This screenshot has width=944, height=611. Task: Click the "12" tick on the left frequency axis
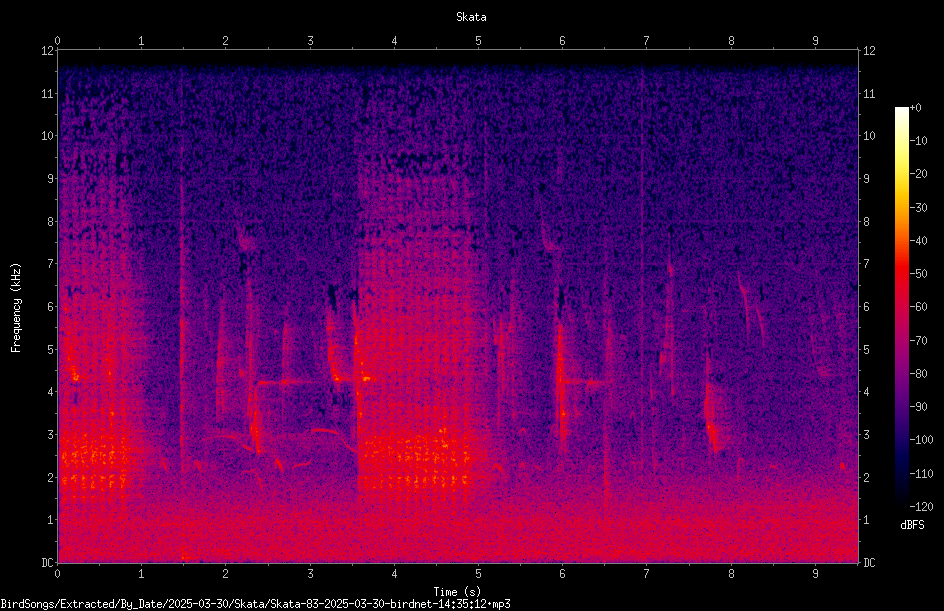[x=47, y=51]
